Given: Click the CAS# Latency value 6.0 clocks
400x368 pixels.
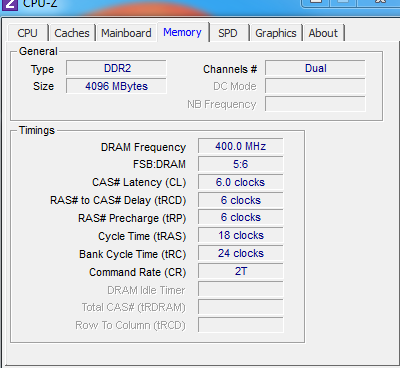Looking at the screenshot, I should click(x=241, y=182).
